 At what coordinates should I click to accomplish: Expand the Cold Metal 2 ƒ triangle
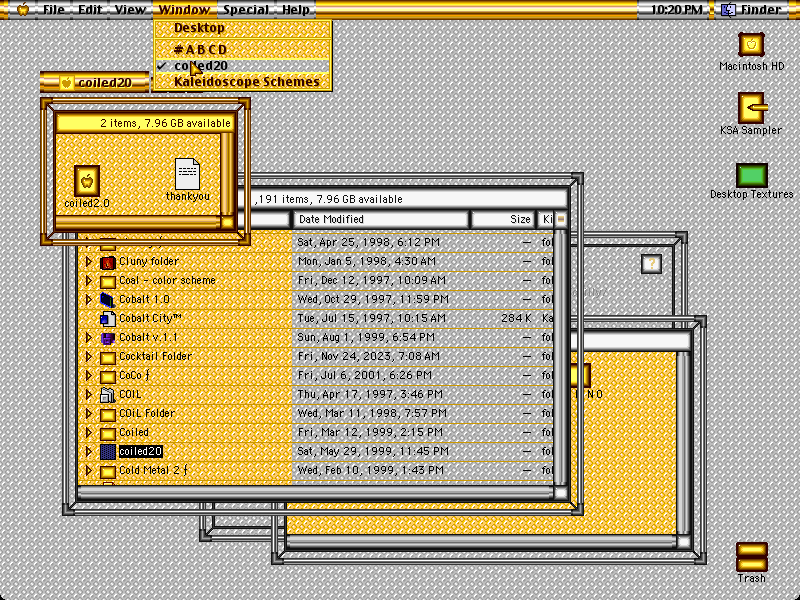(x=88, y=470)
